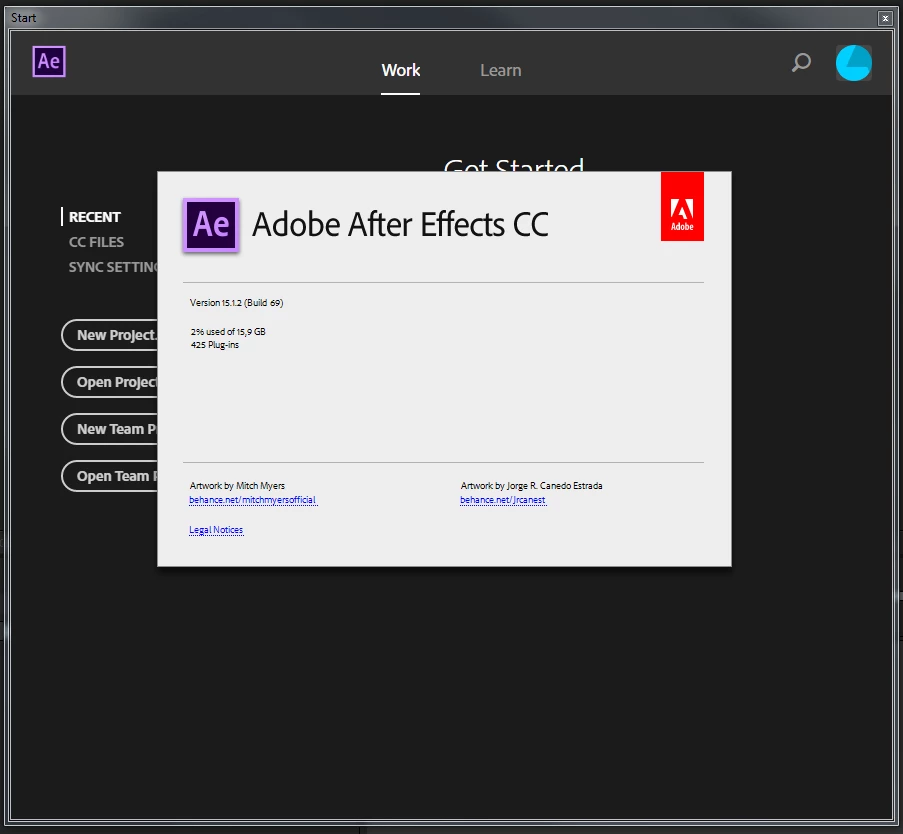Viewport: 903px width, 834px height.
Task: Click the Ae icon in About dialog
Action: click(211, 225)
